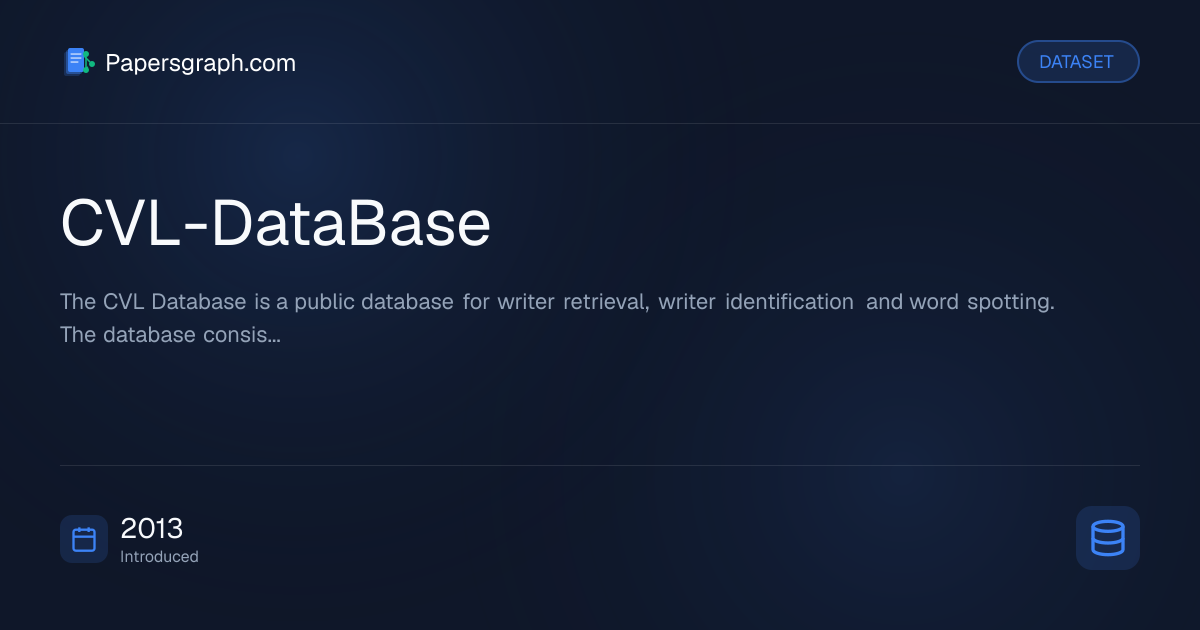Click the CVL-DataBase title heading

pyautogui.click(x=276, y=223)
